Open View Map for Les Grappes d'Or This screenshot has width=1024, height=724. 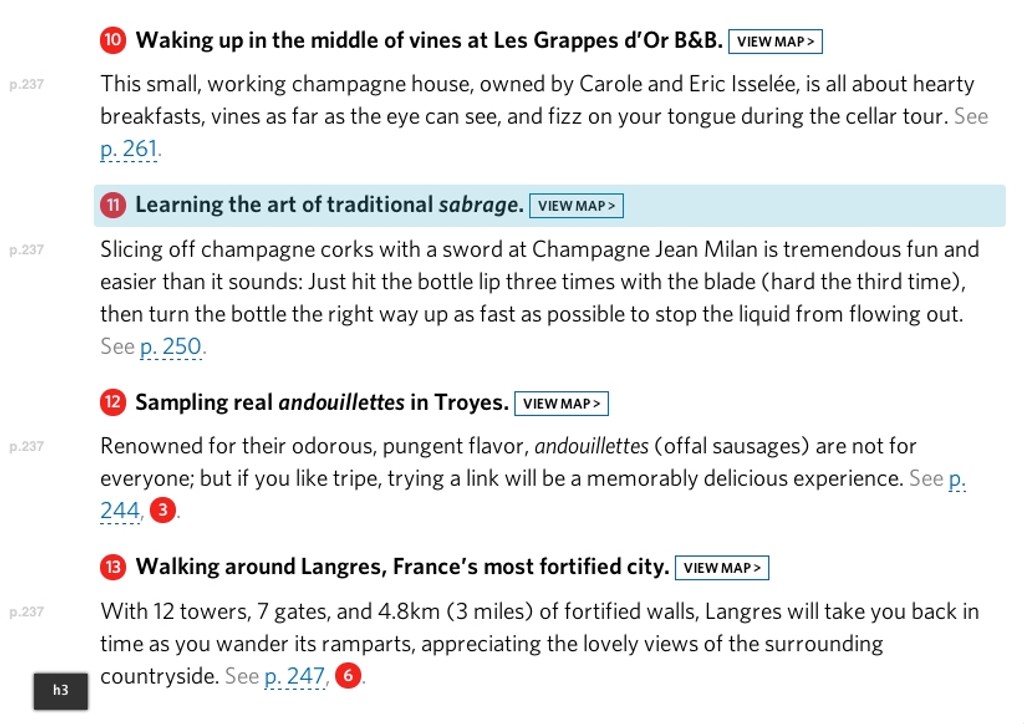click(775, 42)
